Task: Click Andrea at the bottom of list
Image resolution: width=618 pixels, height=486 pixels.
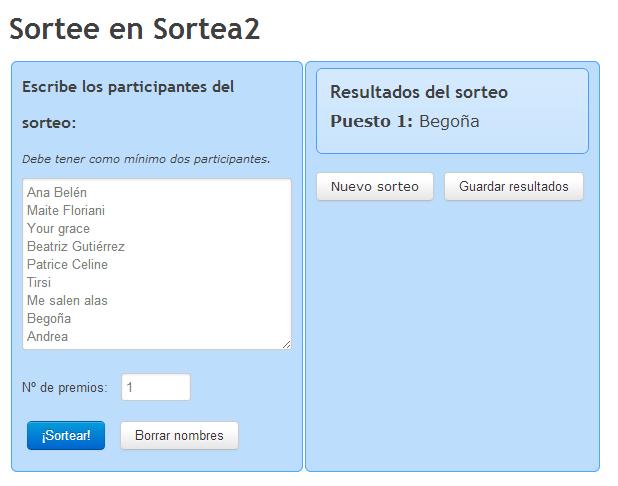Action: 47,336
